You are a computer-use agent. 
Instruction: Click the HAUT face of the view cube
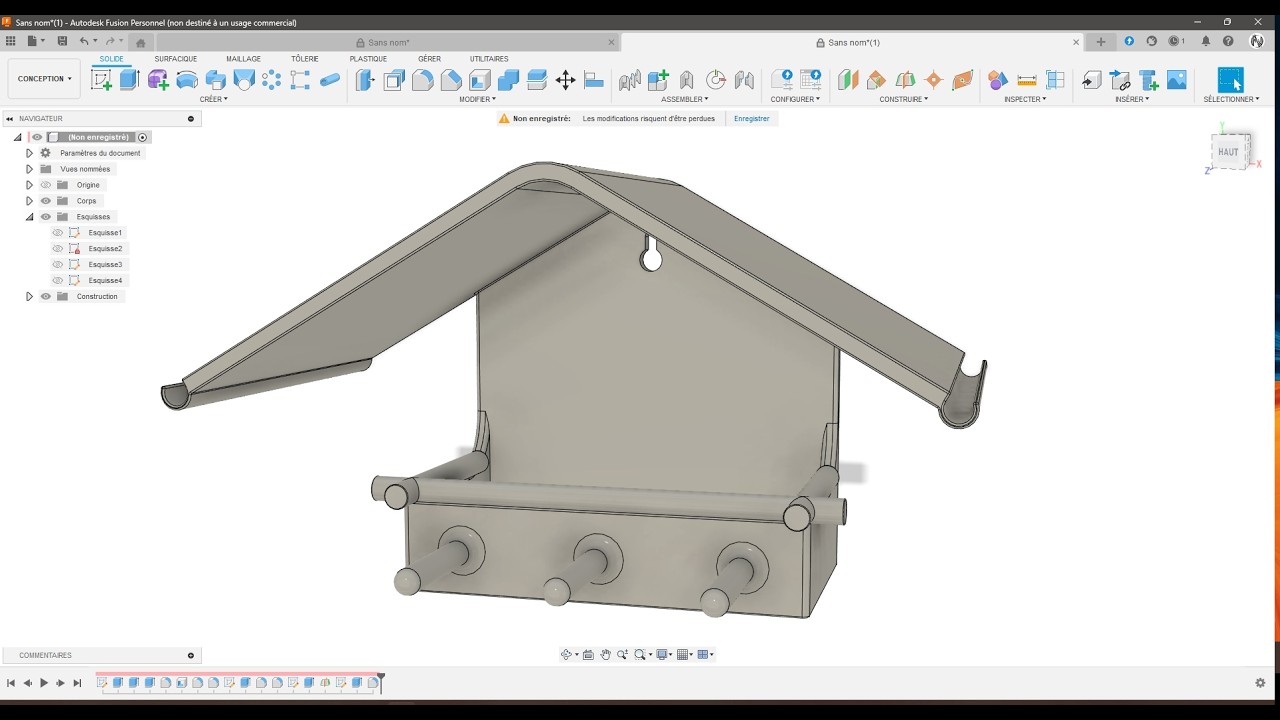(1228, 152)
